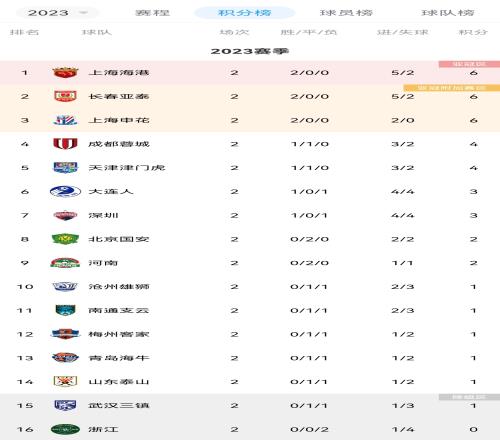Click the 河南 team logo
This screenshot has width=500, height=440.
[x=65, y=263]
